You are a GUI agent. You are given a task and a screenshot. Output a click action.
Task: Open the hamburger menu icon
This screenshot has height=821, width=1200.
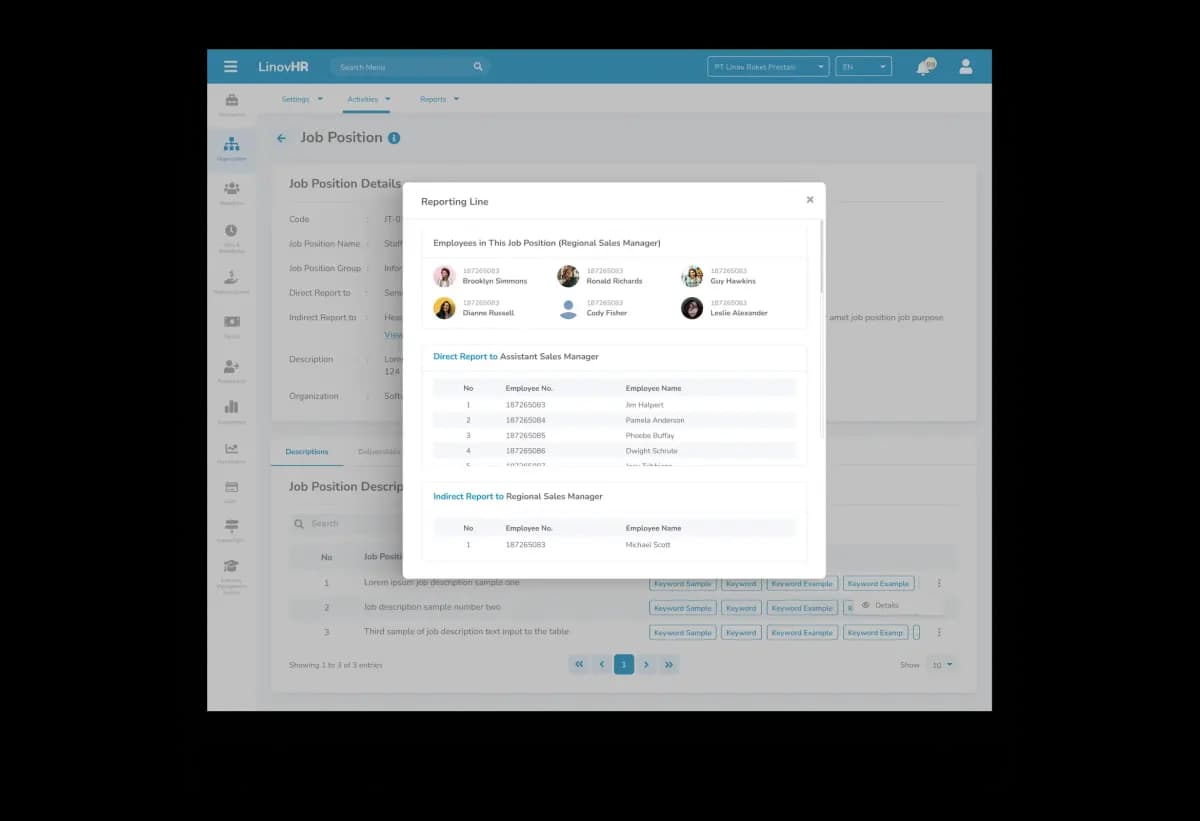(231, 67)
